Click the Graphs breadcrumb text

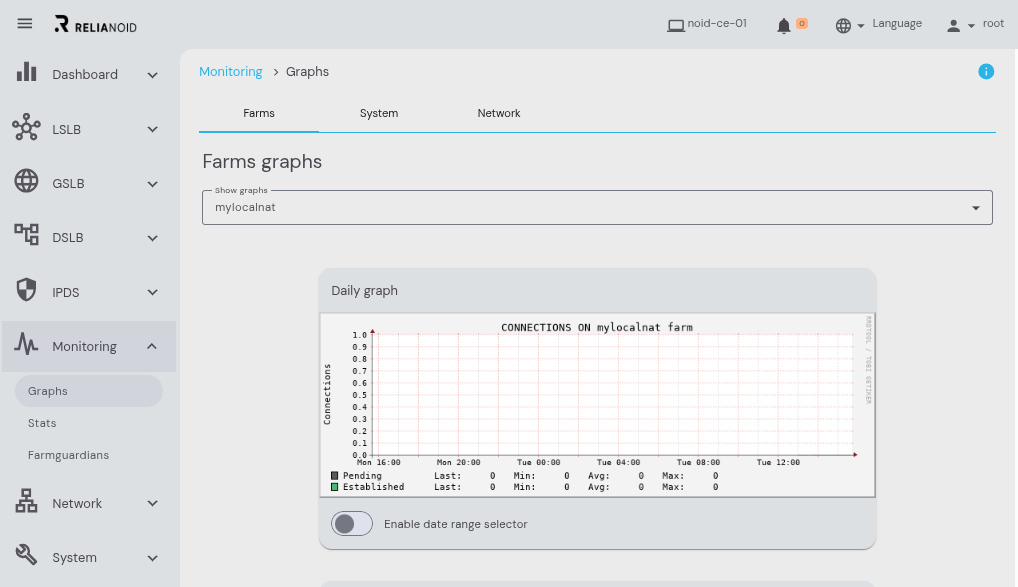point(307,71)
